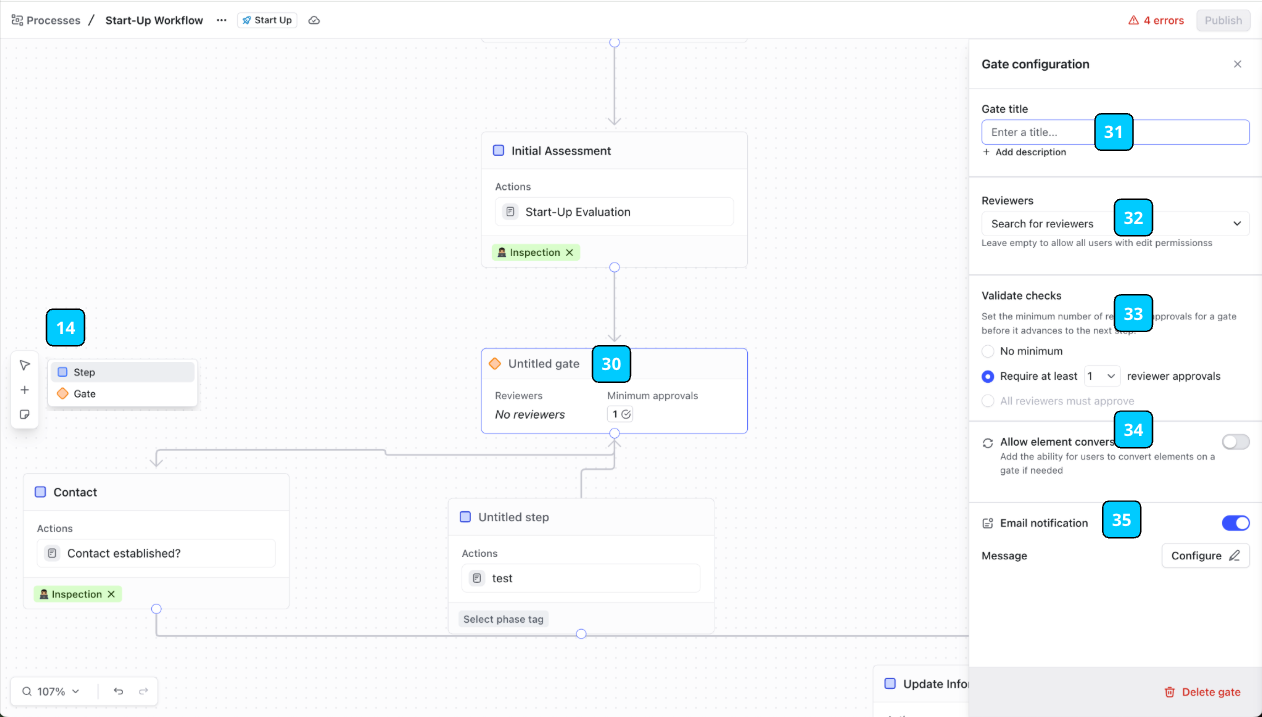Turn off the Email notification switch
The width and height of the screenshot is (1262, 717).
pyautogui.click(x=1235, y=523)
